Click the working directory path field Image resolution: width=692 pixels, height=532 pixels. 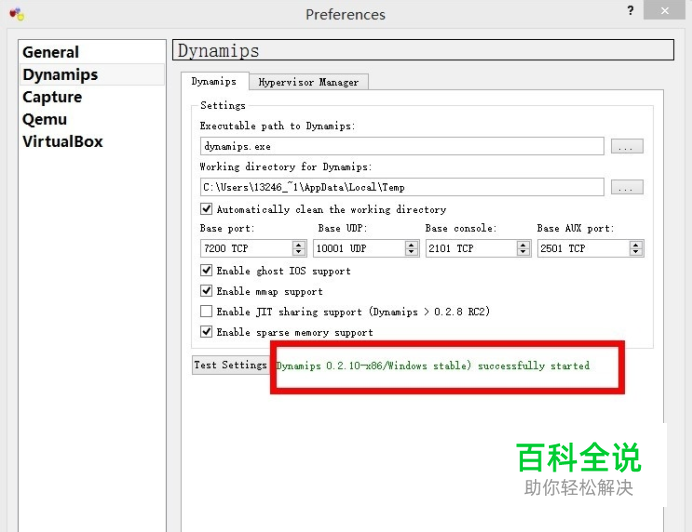(402, 187)
